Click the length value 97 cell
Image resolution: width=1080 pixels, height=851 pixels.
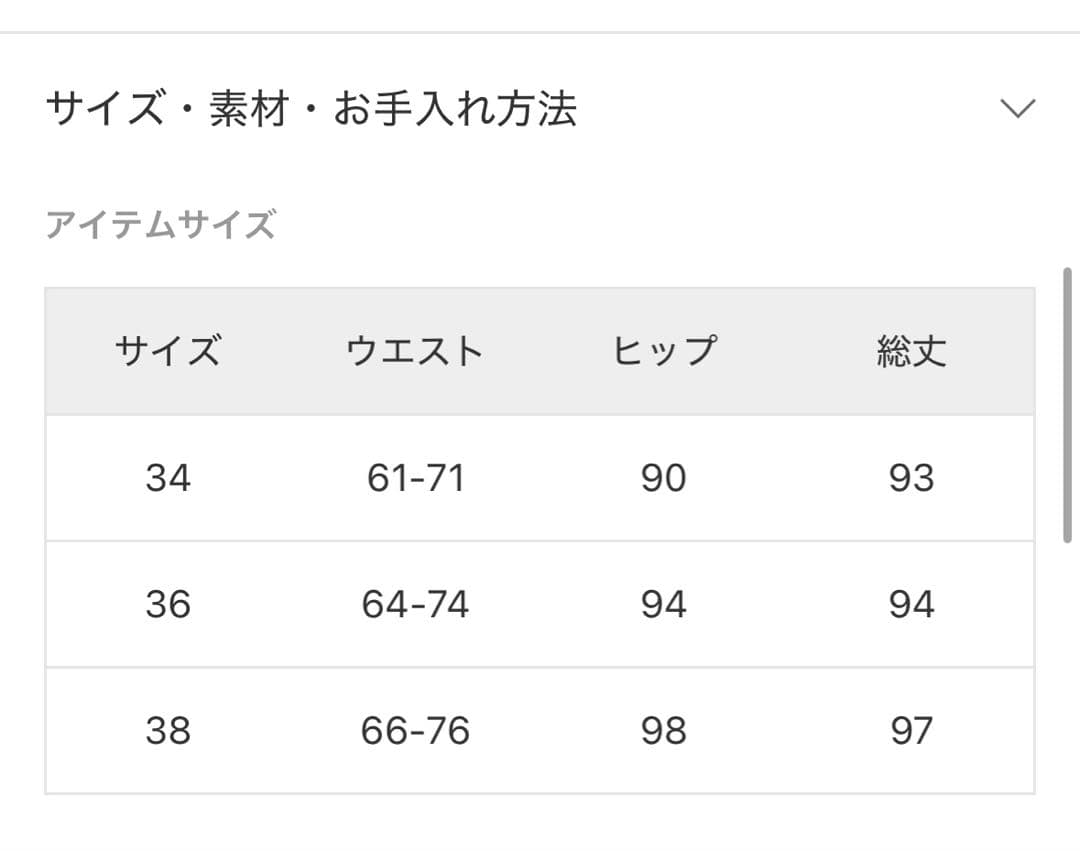[x=911, y=731]
